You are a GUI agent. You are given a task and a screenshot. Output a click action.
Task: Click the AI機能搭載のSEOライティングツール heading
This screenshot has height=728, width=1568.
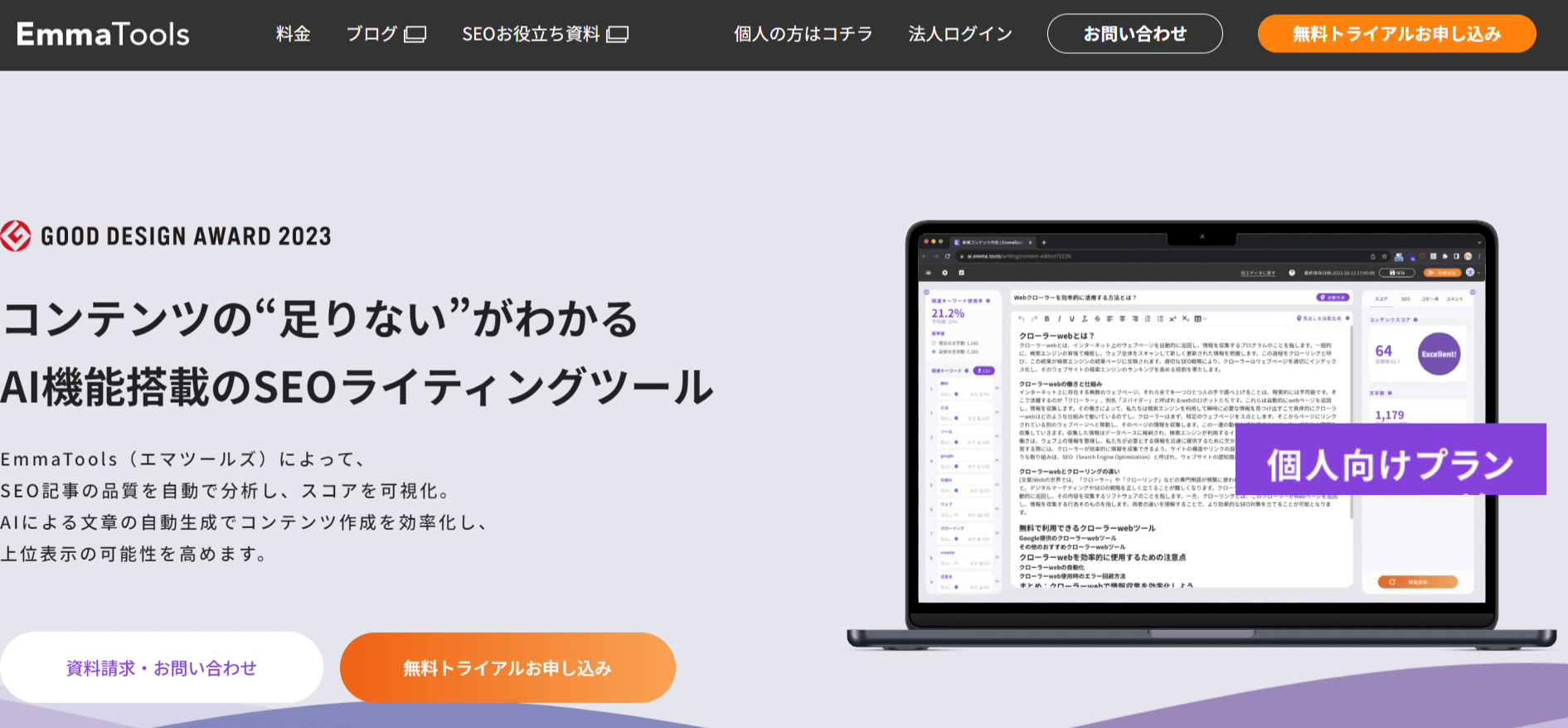click(357, 387)
